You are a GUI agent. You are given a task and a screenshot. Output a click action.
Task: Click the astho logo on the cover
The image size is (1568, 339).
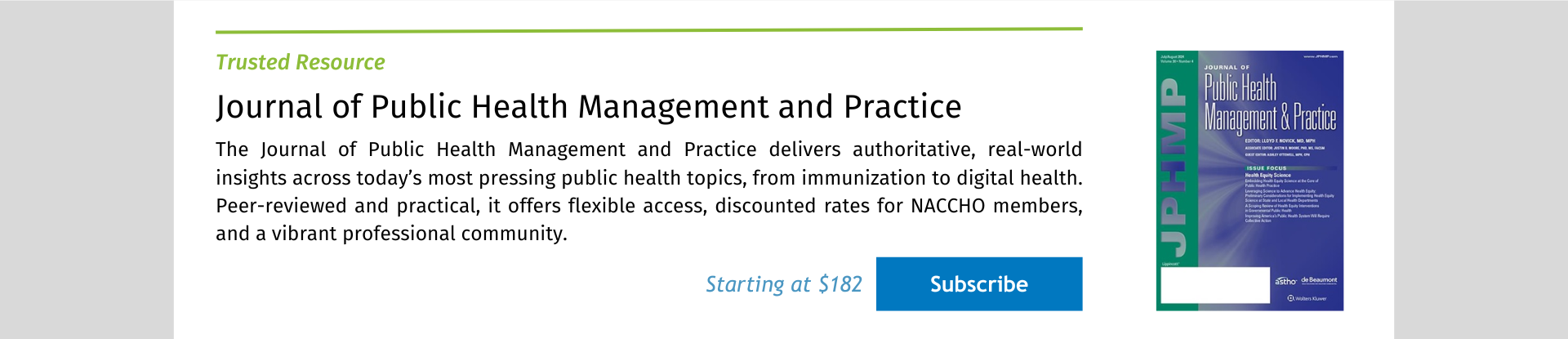pyautogui.click(x=1285, y=280)
